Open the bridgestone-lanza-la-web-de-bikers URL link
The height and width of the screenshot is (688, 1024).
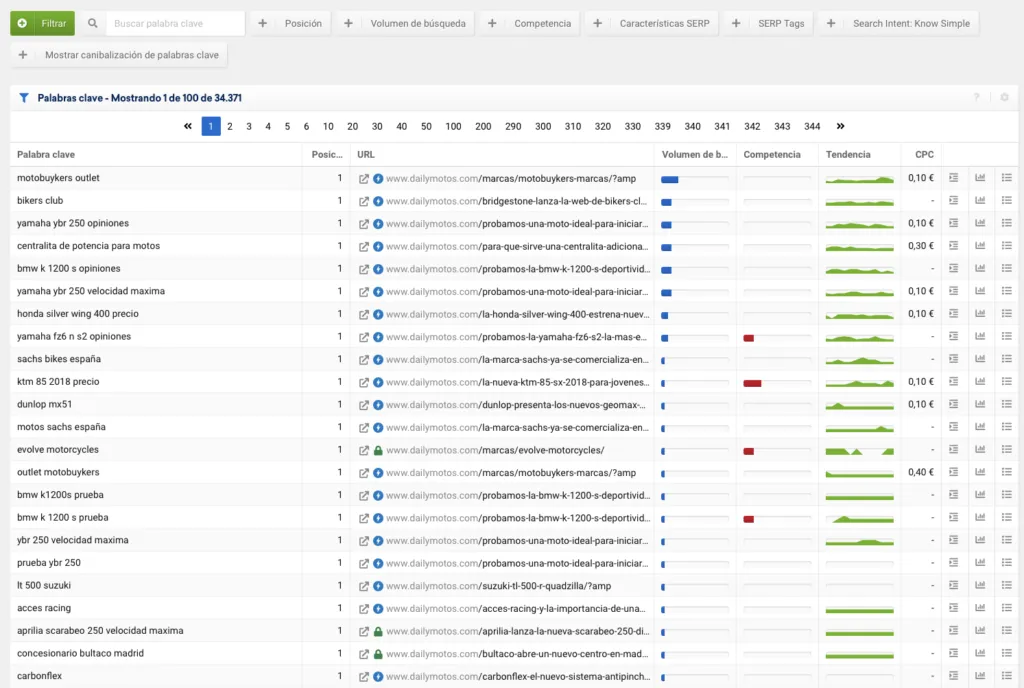click(x=517, y=201)
